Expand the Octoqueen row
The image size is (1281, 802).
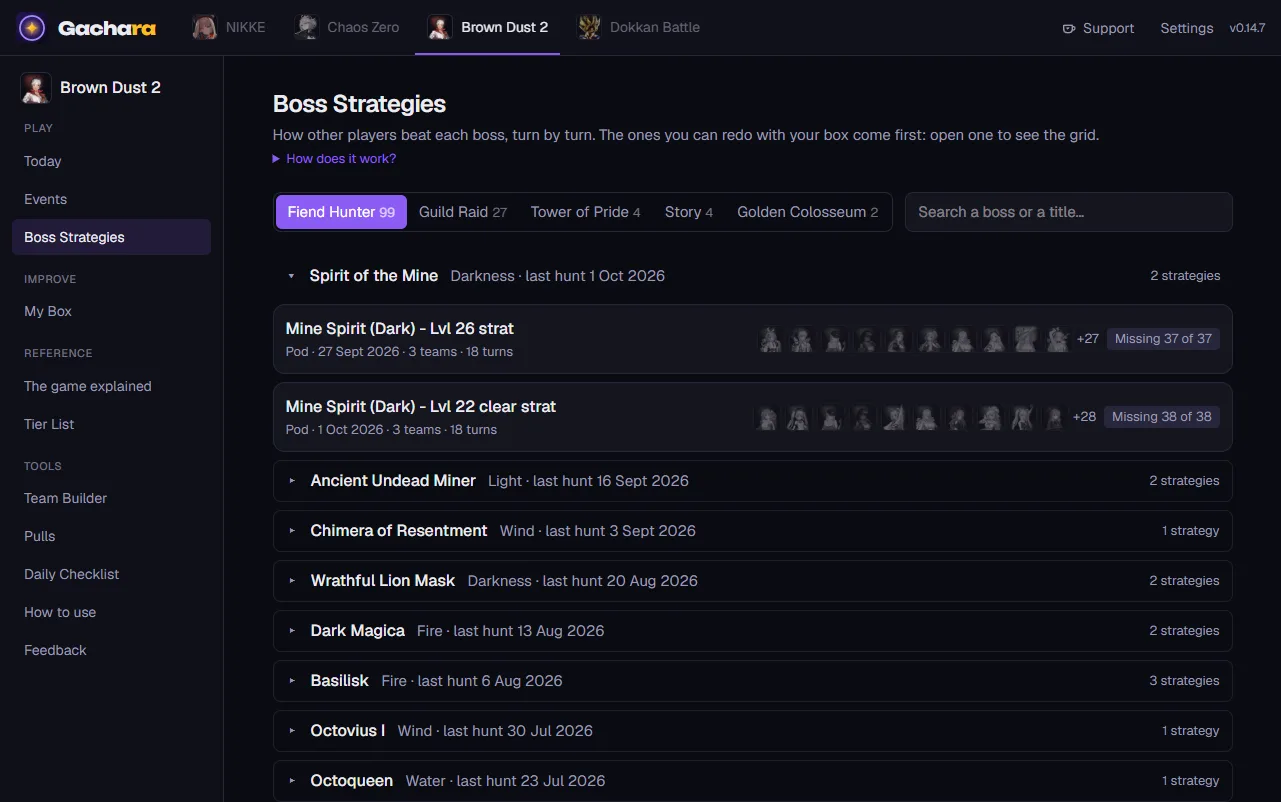tap(752, 781)
